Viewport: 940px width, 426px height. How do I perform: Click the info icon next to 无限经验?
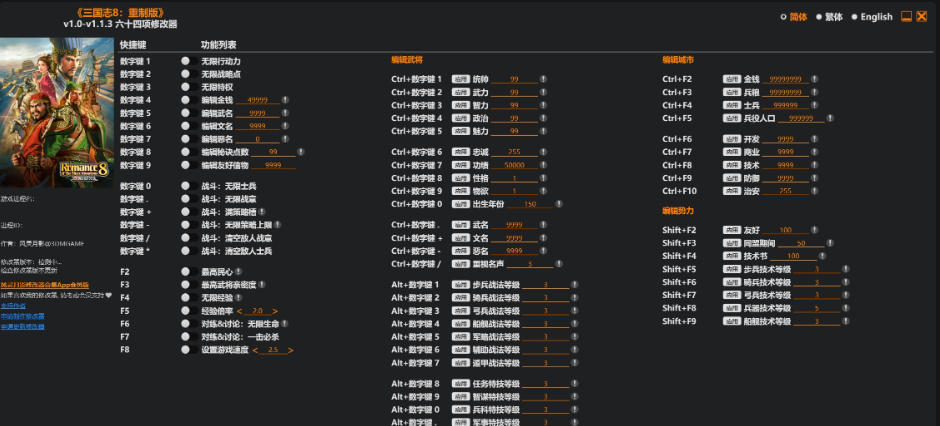coord(239,297)
